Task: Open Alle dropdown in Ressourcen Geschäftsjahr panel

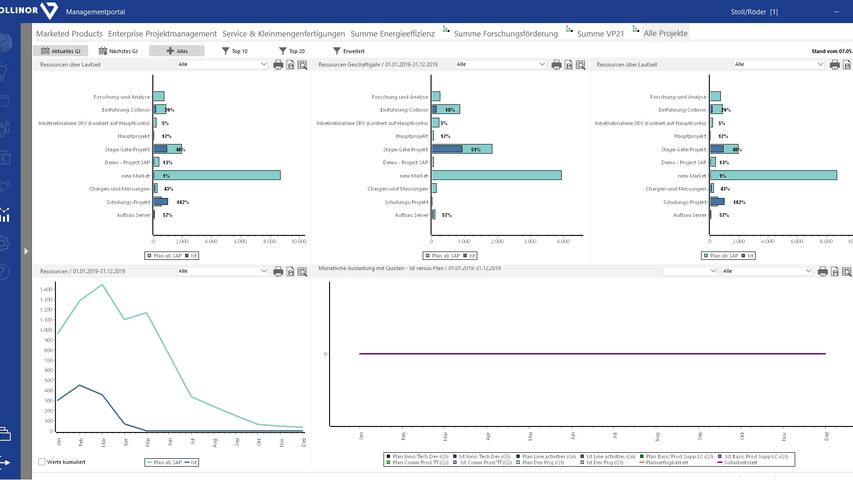Action: (500, 64)
